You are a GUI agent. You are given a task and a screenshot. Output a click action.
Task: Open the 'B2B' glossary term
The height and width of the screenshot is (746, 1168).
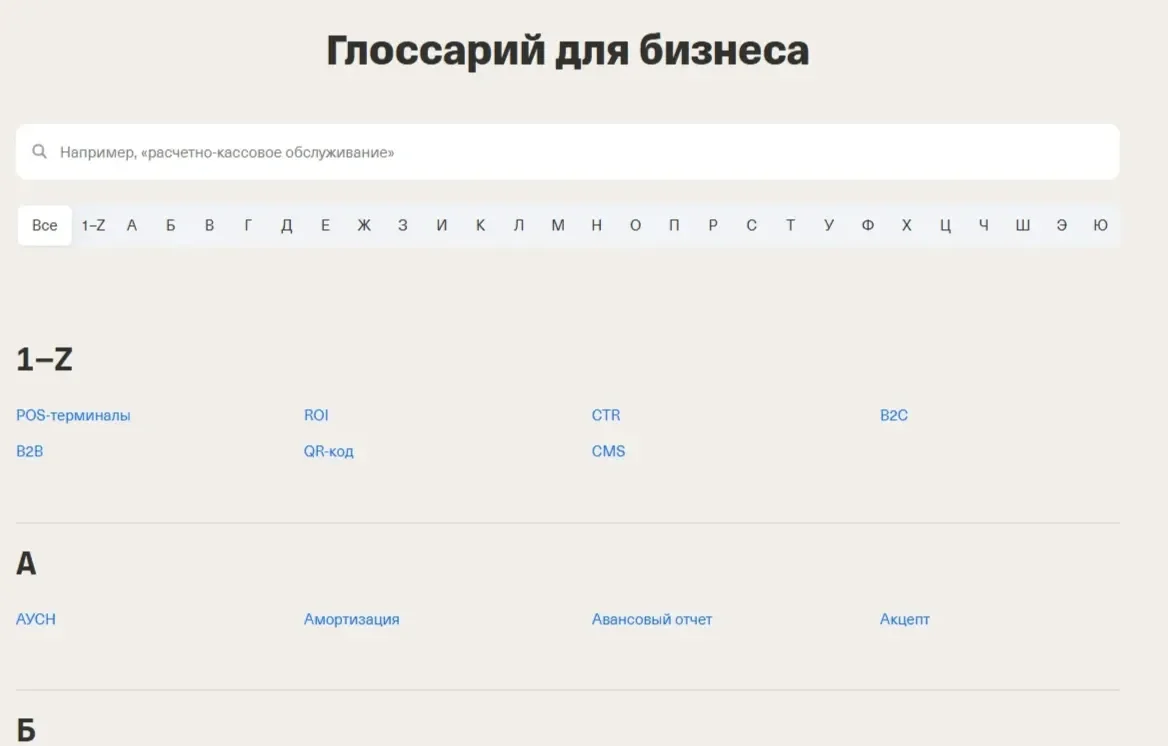(30, 451)
